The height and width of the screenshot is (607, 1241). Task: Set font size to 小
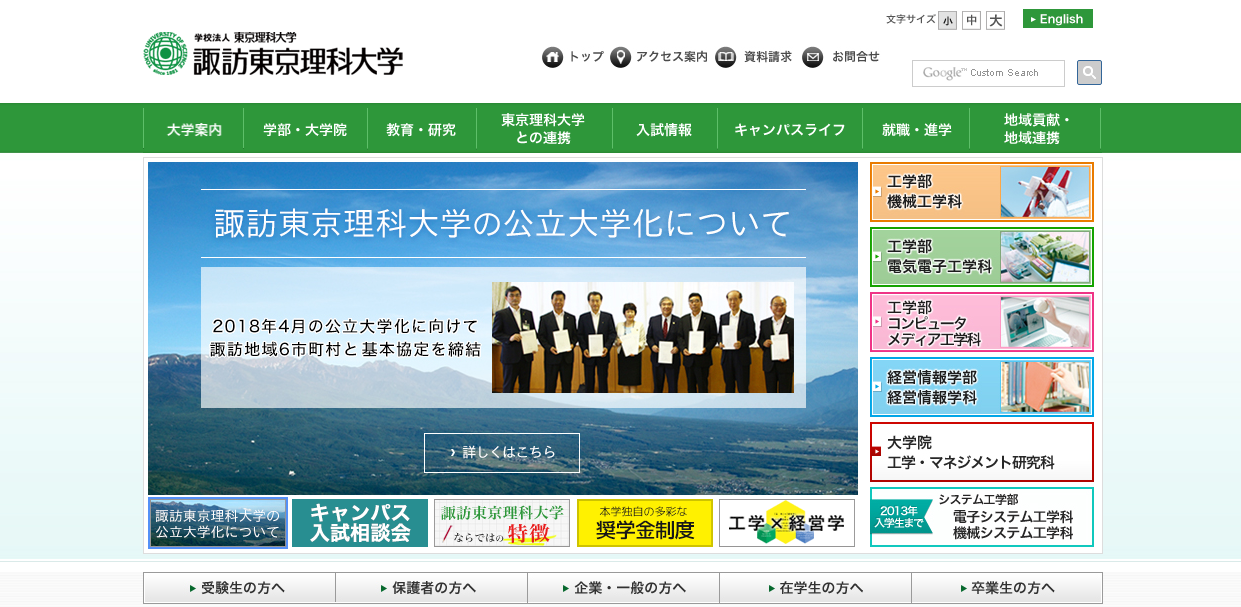pyautogui.click(x=947, y=20)
